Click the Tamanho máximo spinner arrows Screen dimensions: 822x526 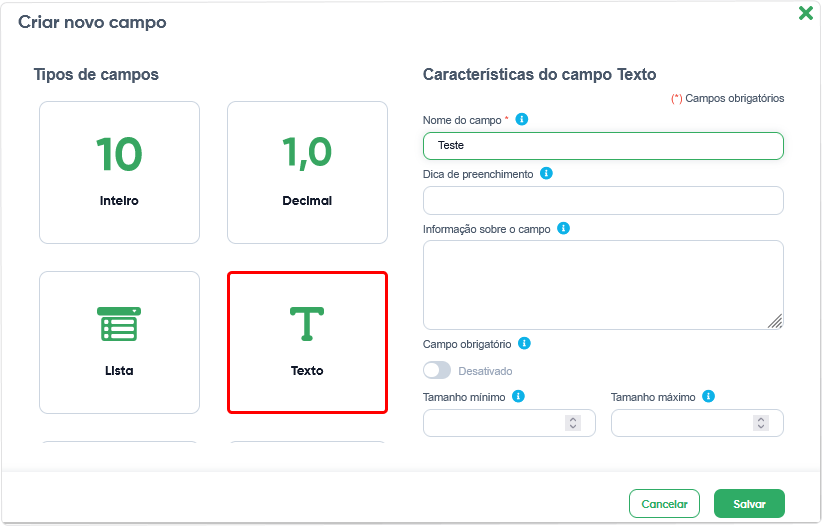pyautogui.click(x=761, y=423)
